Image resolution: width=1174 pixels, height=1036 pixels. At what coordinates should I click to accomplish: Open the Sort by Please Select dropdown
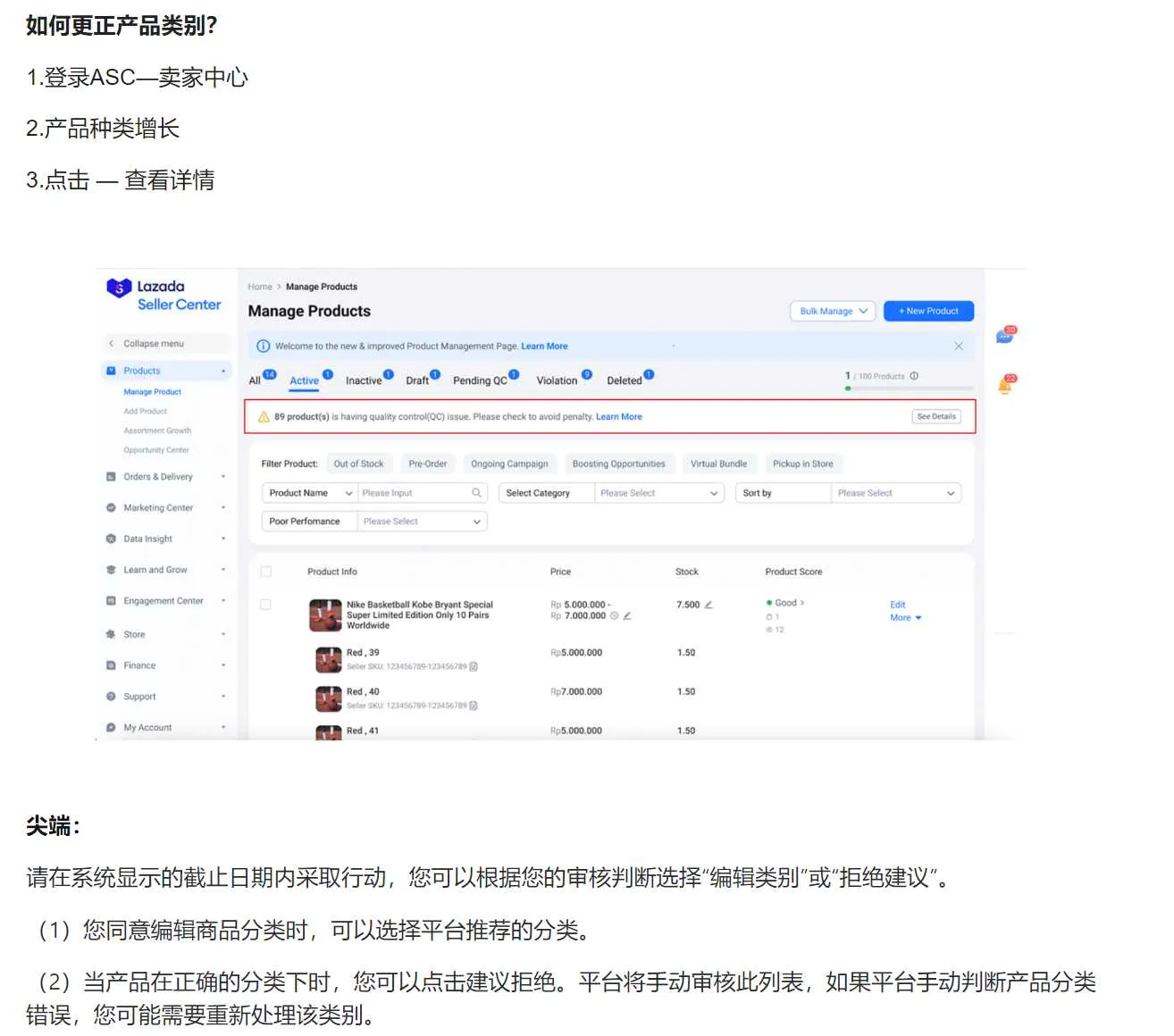click(x=896, y=492)
